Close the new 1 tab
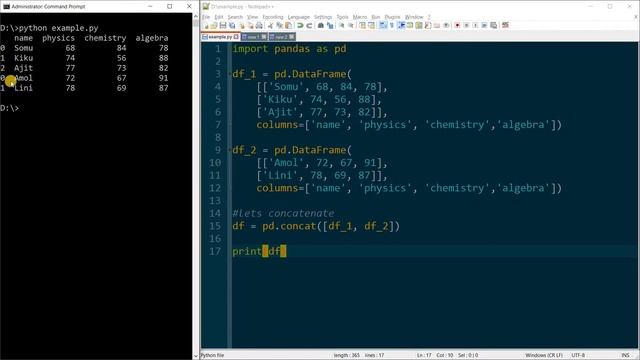 [x=264, y=37]
